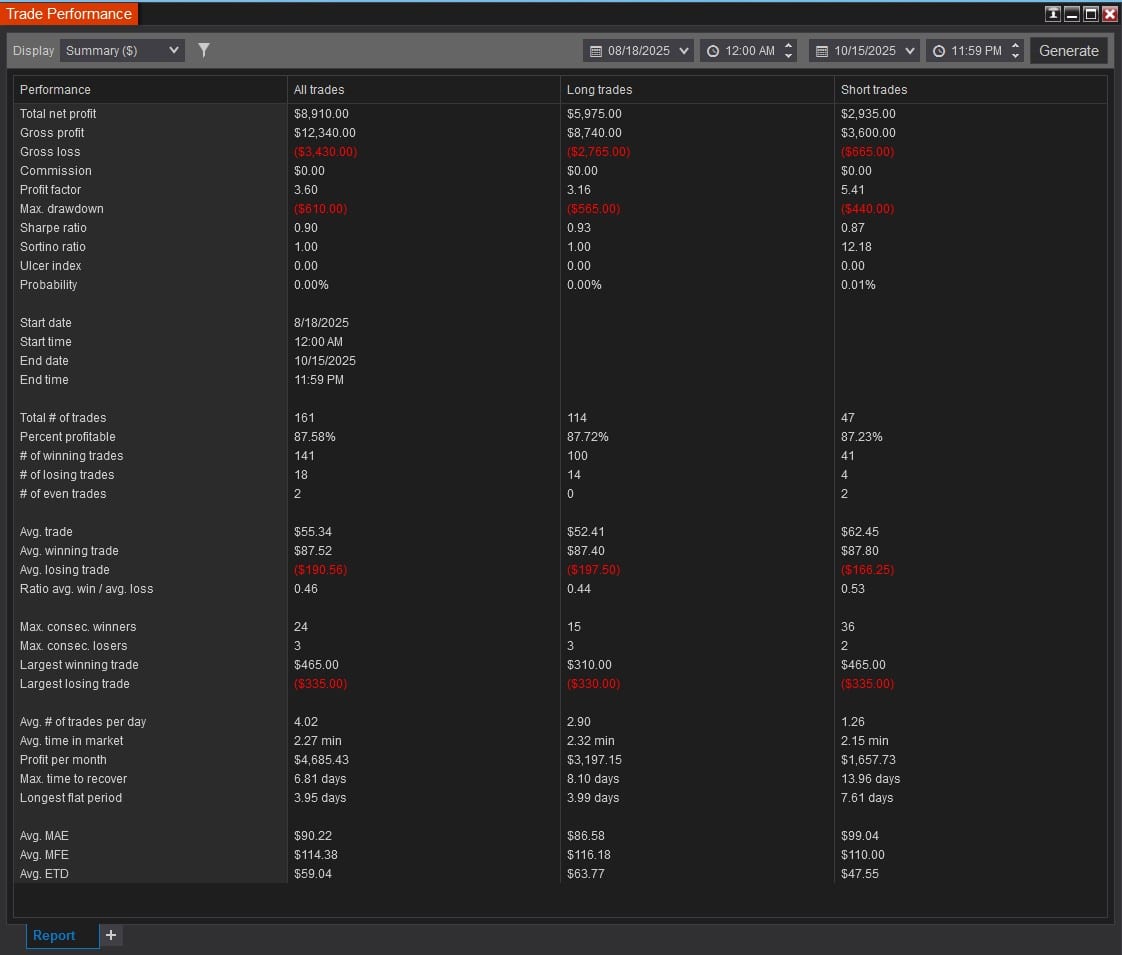1122x955 pixels.
Task: Click the end date calendar icon
Action: [822, 51]
